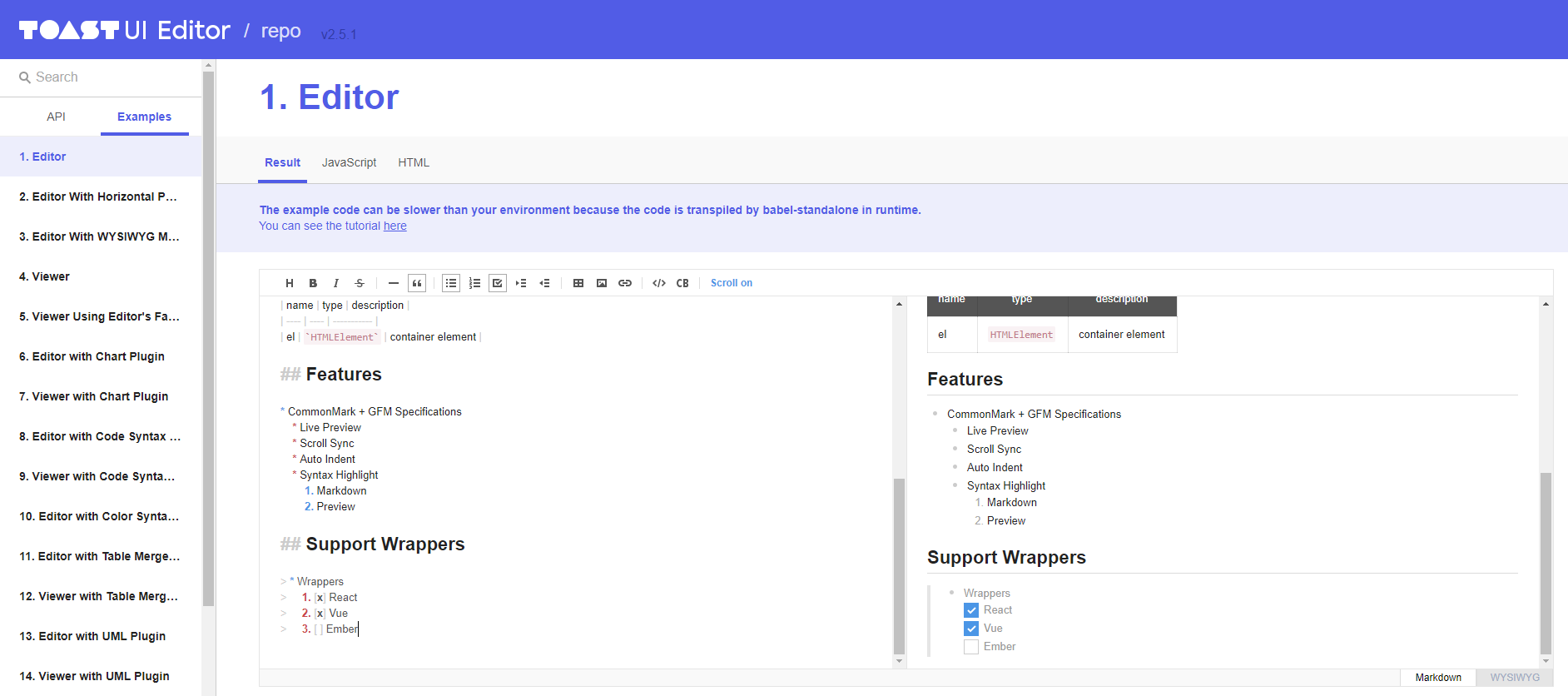
Task: Place cursor in '## Features' markdown heading
Action: click(331, 375)
